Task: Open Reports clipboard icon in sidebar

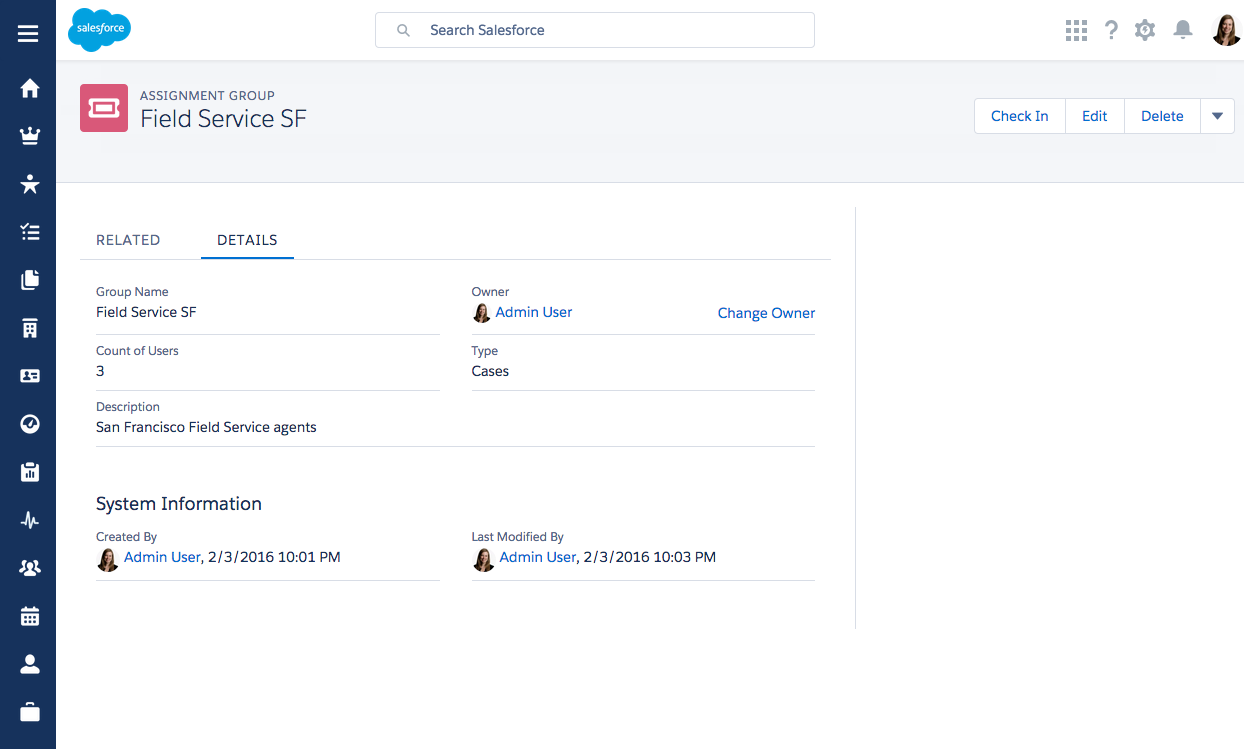Action: [x=29, y=472]
